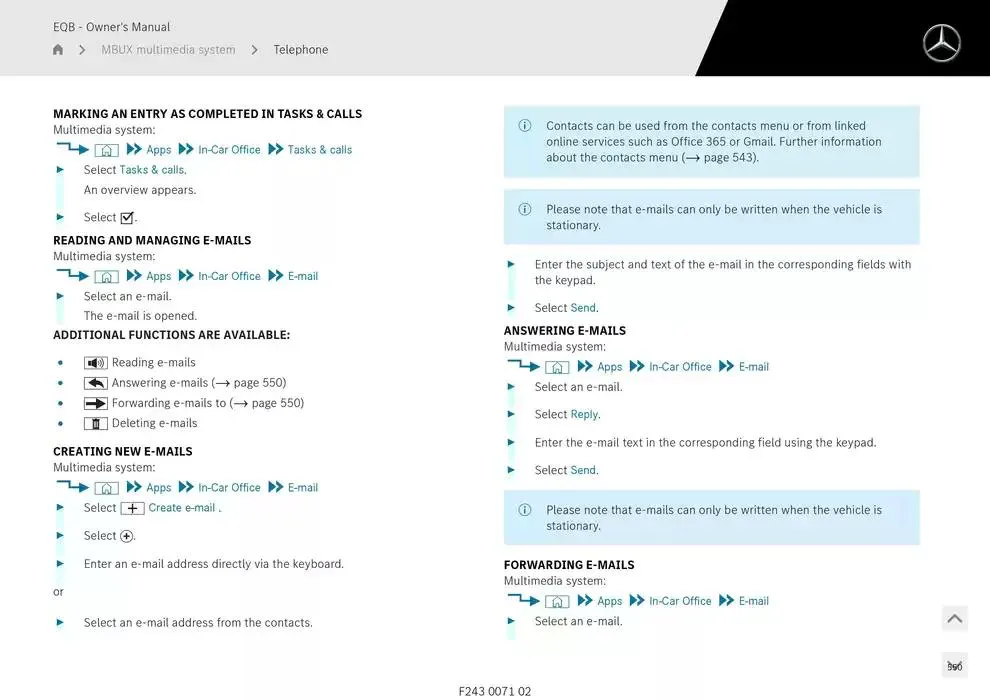Click the forward arrow icon for Forwarding e-mails

coord(95,403)
